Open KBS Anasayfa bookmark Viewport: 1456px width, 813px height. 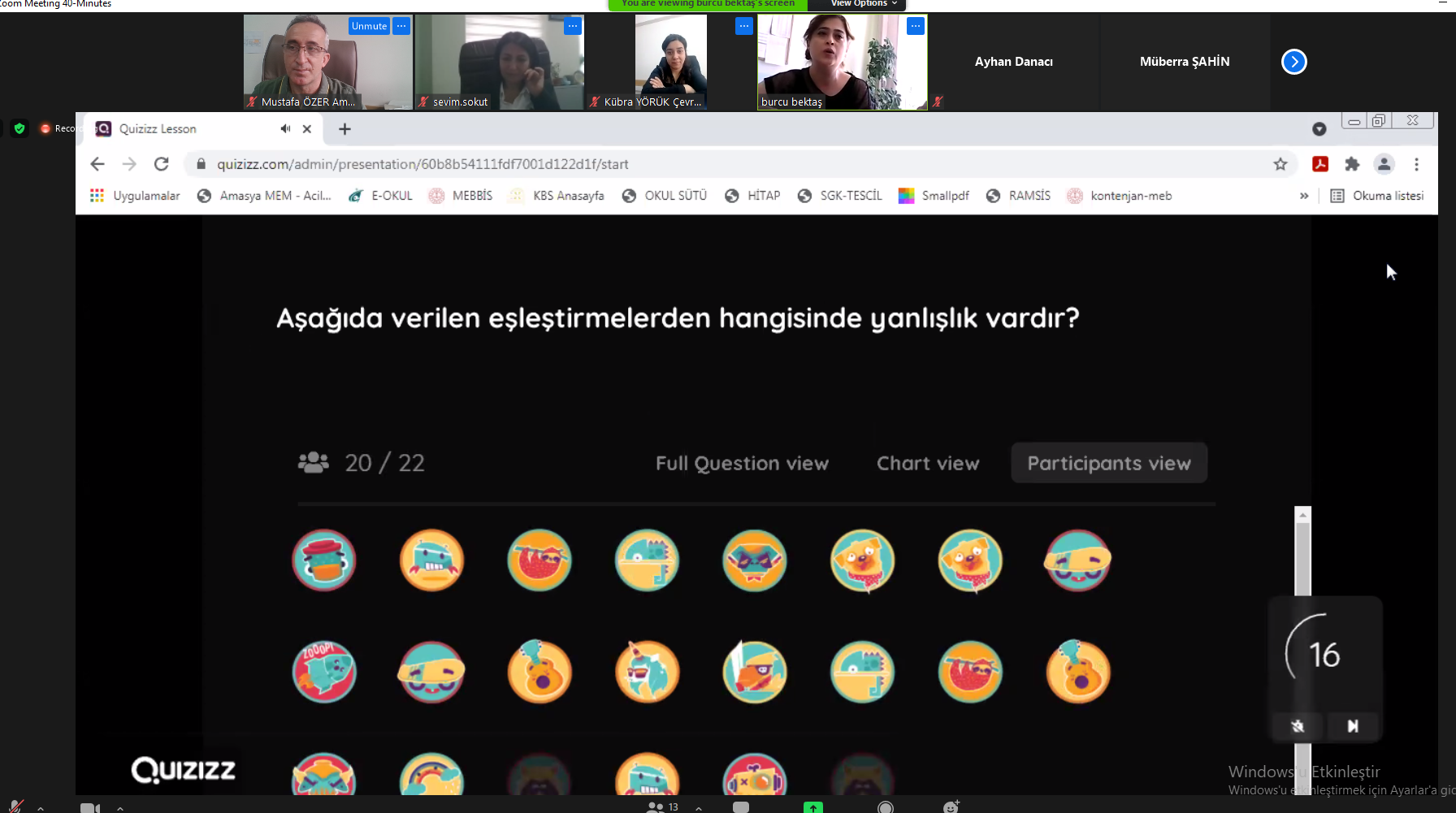557,196
